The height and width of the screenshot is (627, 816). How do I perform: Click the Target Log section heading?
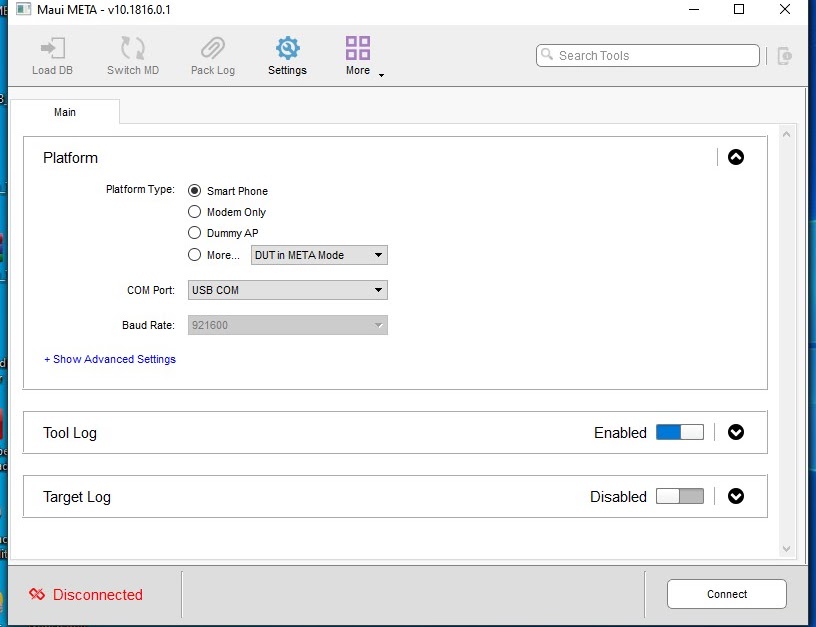(x=76, y=497)
